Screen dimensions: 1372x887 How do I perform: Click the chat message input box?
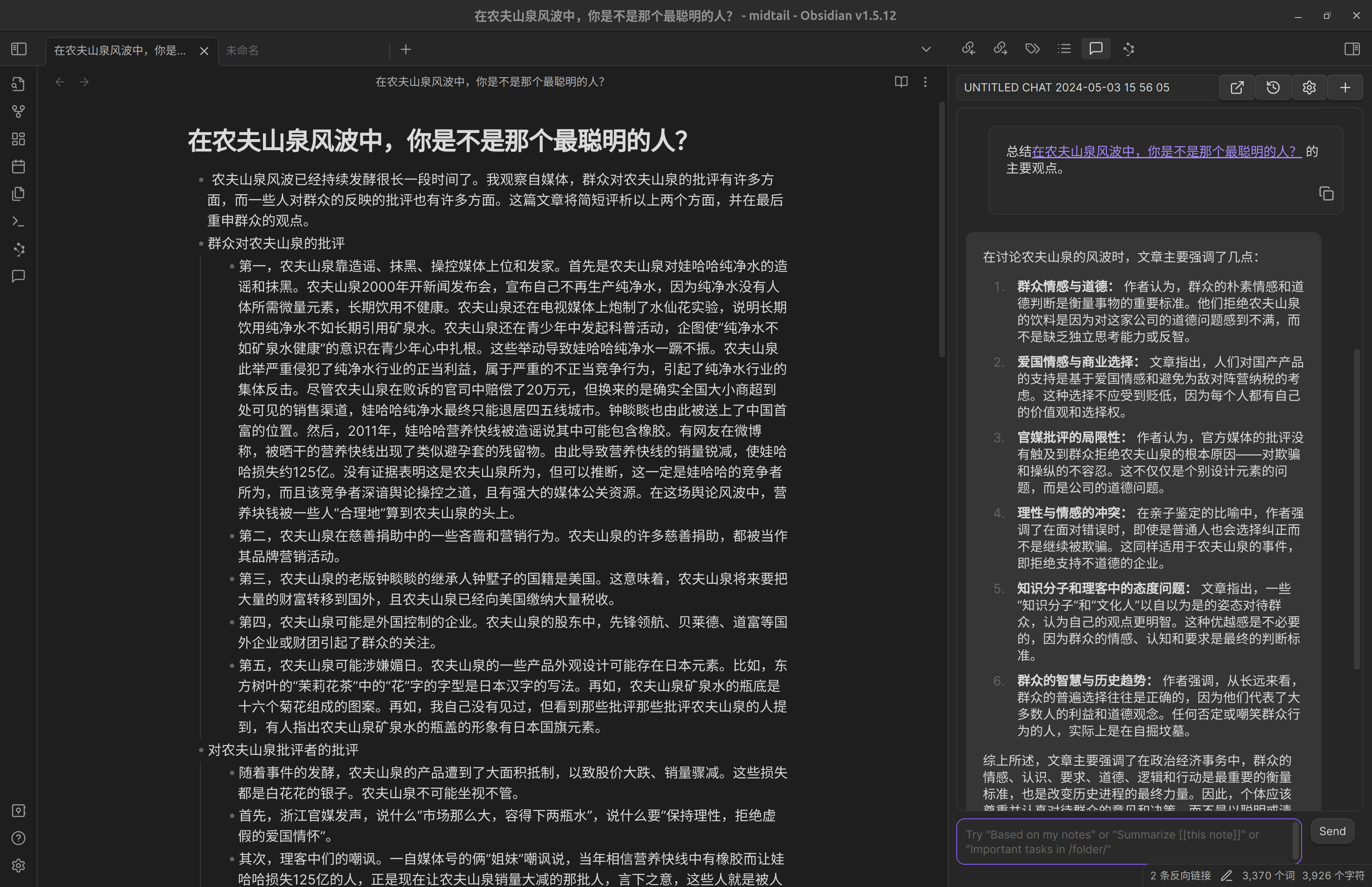click(x=1128, y=842)
